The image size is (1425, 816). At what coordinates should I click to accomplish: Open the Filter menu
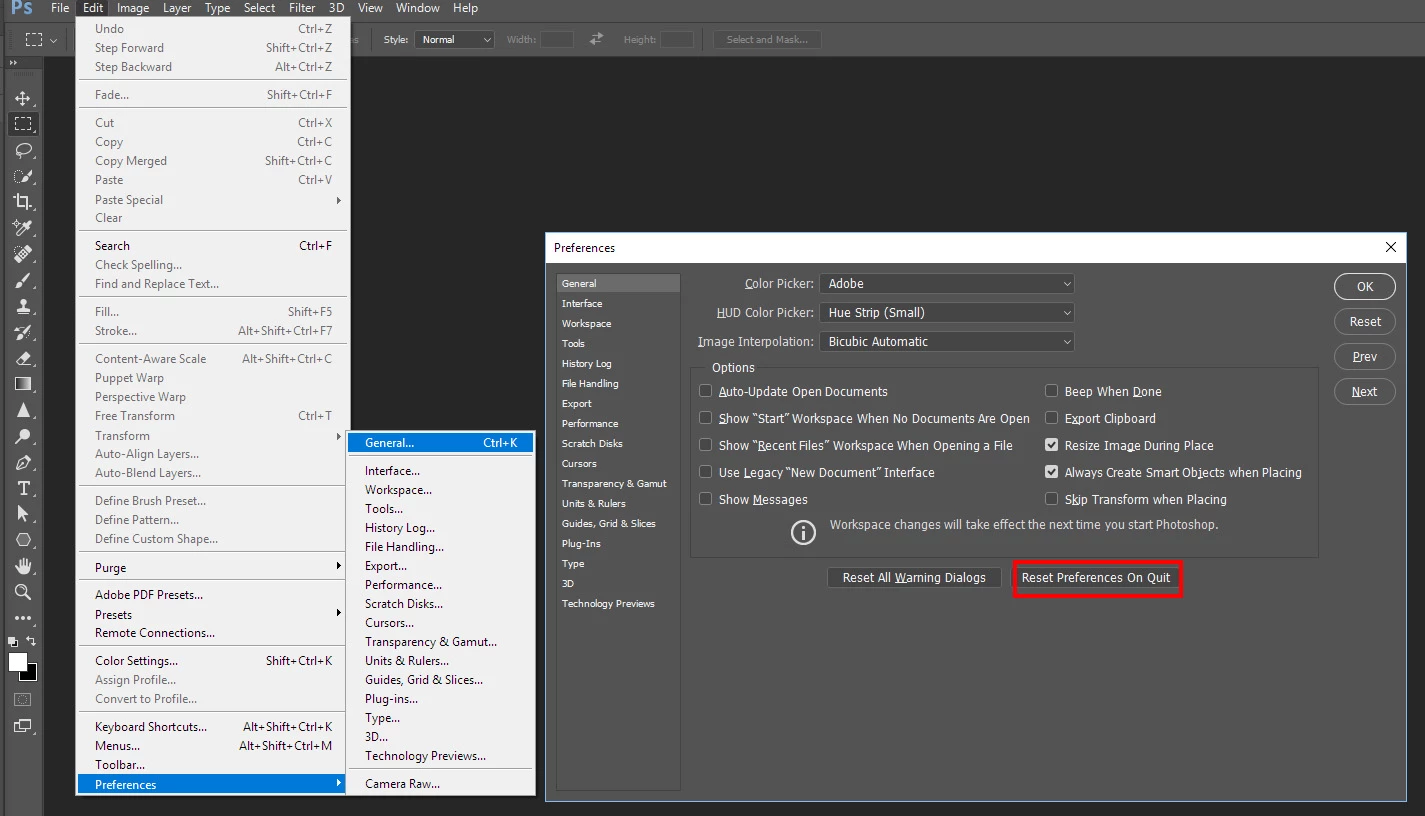[302, 8]
